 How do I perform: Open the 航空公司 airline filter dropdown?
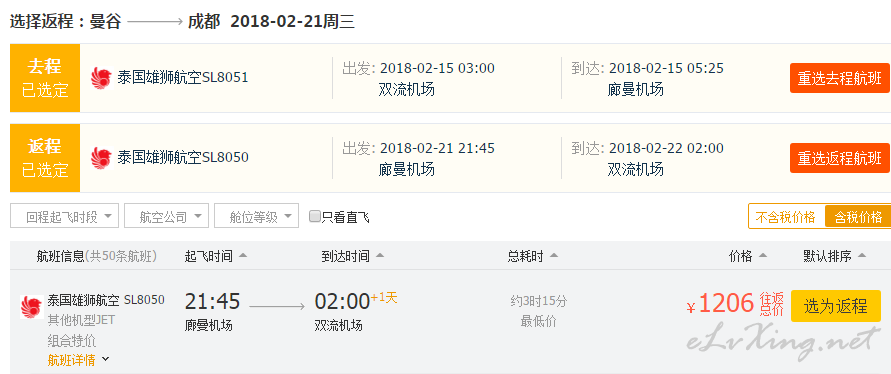point(166,216)
